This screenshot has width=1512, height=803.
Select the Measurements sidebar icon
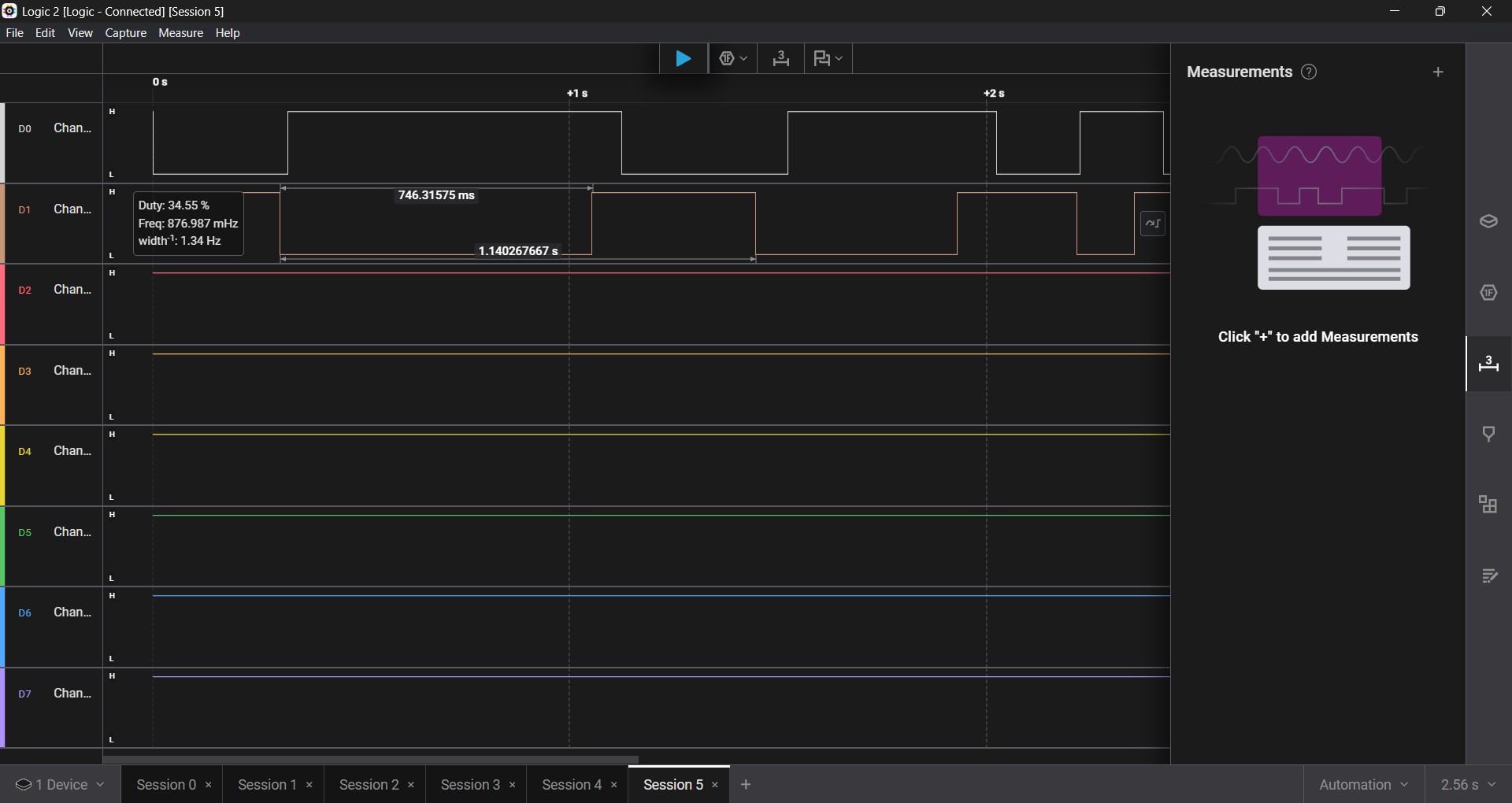click(x=1488, y=363)
